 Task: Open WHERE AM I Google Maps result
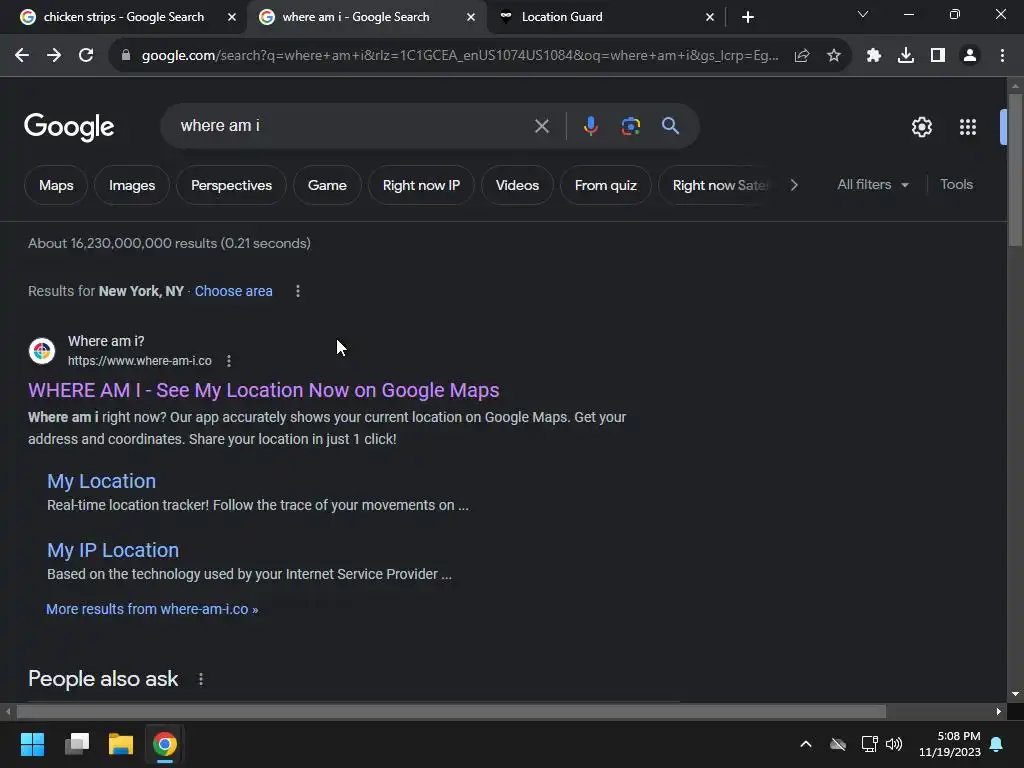[x=264, y=391]
